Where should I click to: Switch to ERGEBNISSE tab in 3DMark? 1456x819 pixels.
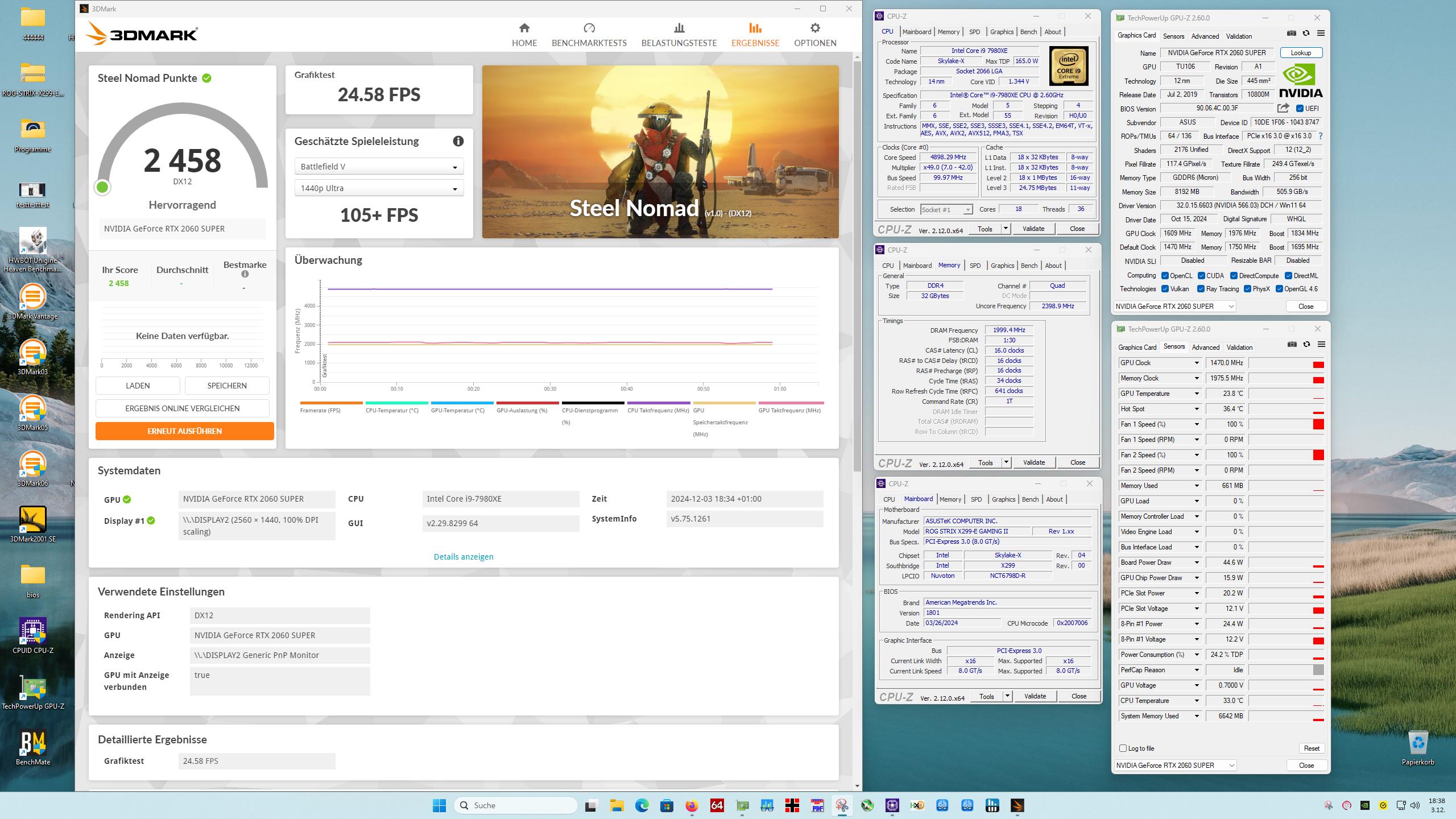click(755, 35)
